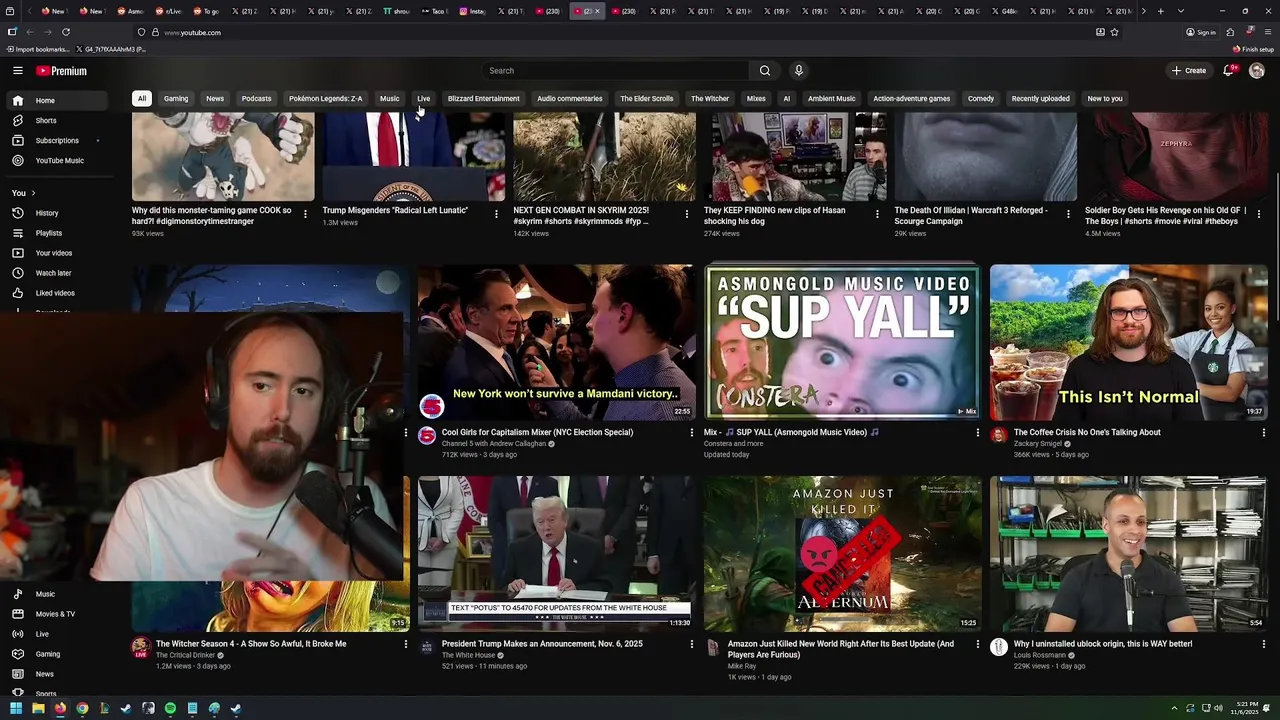The image size is (1280, 720).
Task: Open Import bookmarks bookmark bar item
Action: (38, 49)
